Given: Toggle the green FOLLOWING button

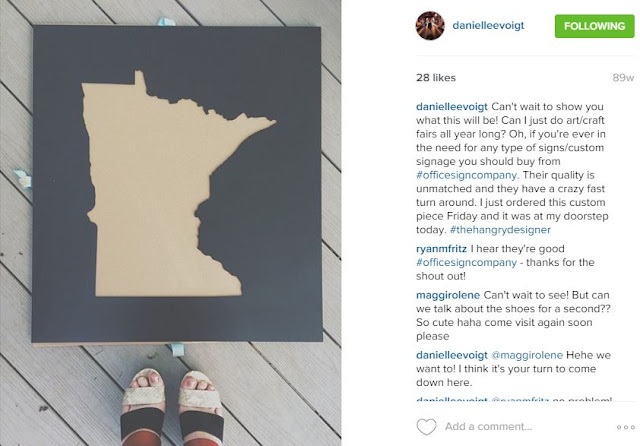Looking at the screenshot, I should point(594,26).
